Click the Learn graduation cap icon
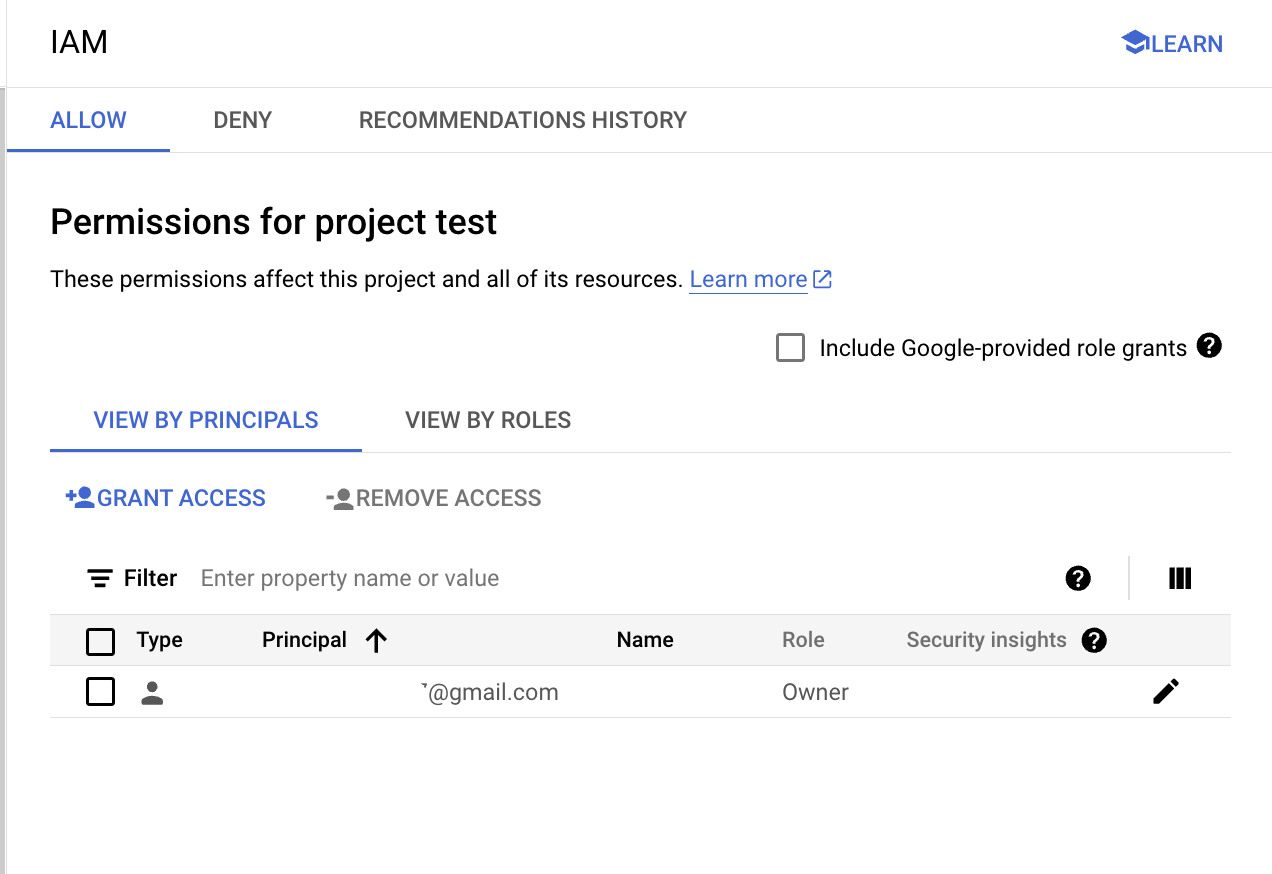 pyautogui.click(x=1134, y=43)
